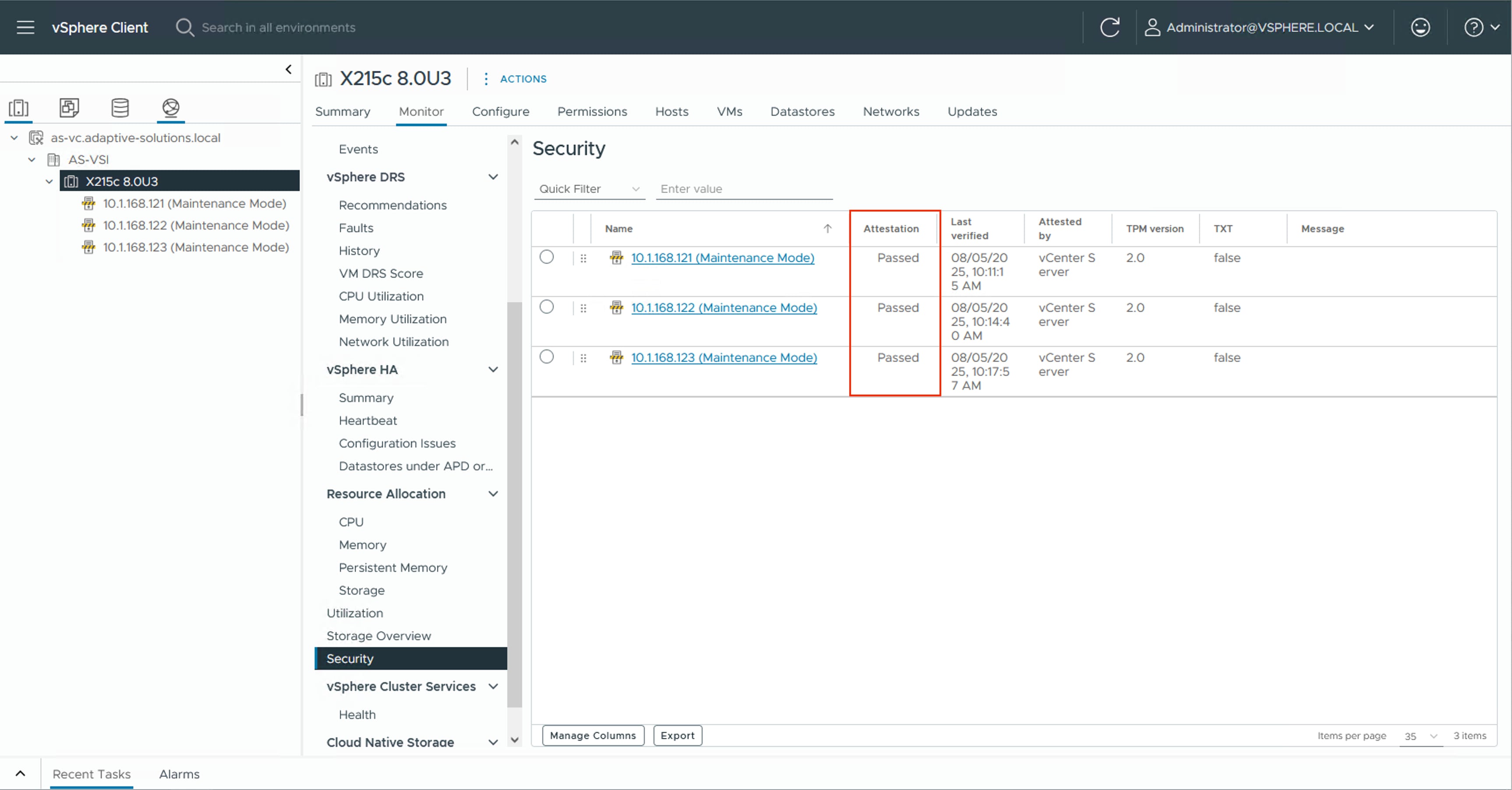Viewport: 1512px width, 790px height.
Task: Collapse the vSphere DRS section
Action: [x=493, y=176]
